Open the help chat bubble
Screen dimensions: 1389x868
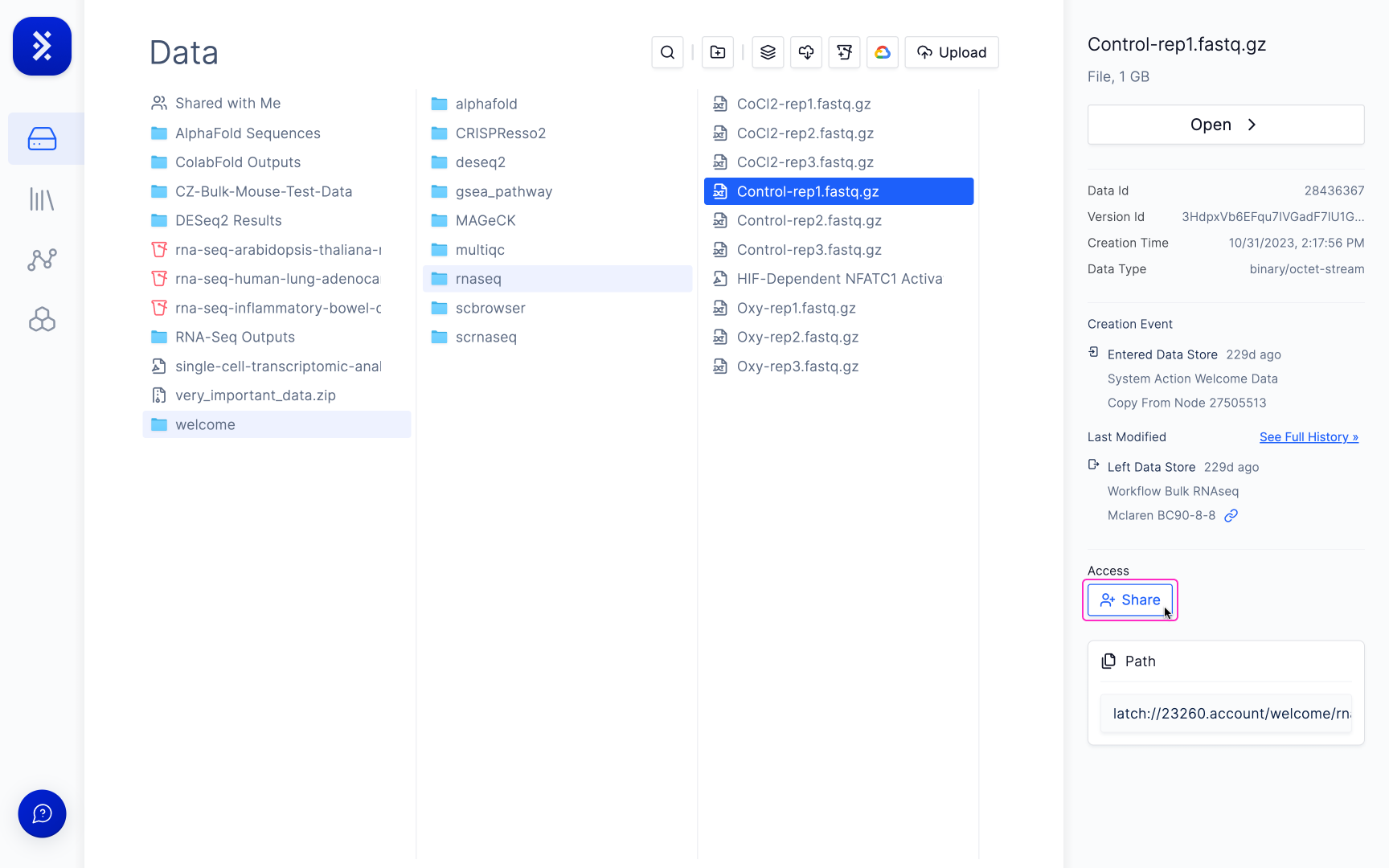click(x=42, y=813)
